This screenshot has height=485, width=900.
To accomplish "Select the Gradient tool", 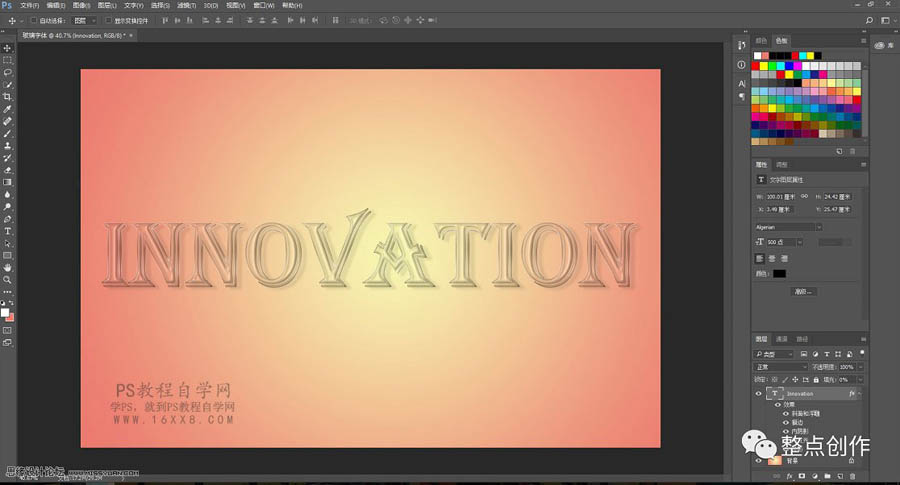I will pyautogui.click(x=7, y=182).
